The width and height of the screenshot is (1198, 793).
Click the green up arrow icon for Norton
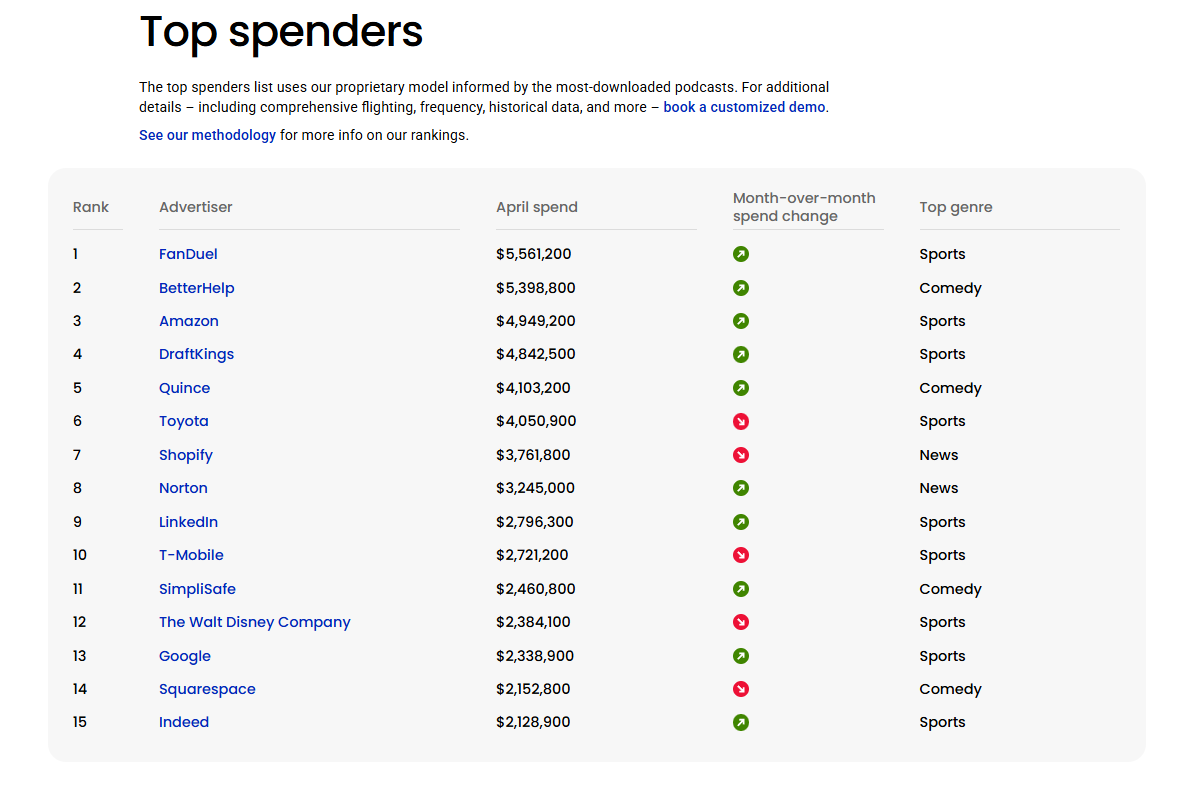click(x=741, y=488)
